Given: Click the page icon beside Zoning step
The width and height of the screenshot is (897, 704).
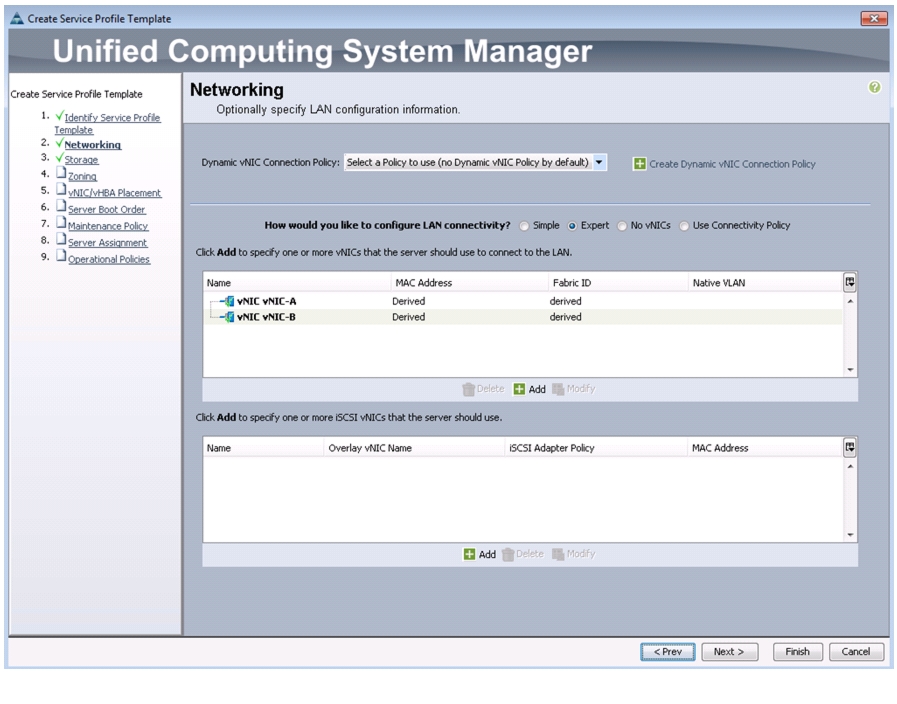Looking at the screenshot, I should pos(61,173).
